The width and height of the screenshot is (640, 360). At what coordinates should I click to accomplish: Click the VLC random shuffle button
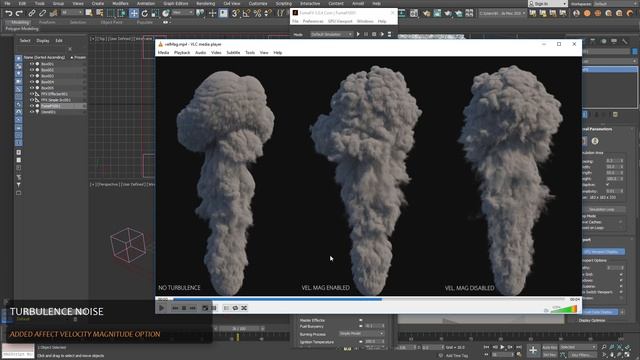click(244, 308)
